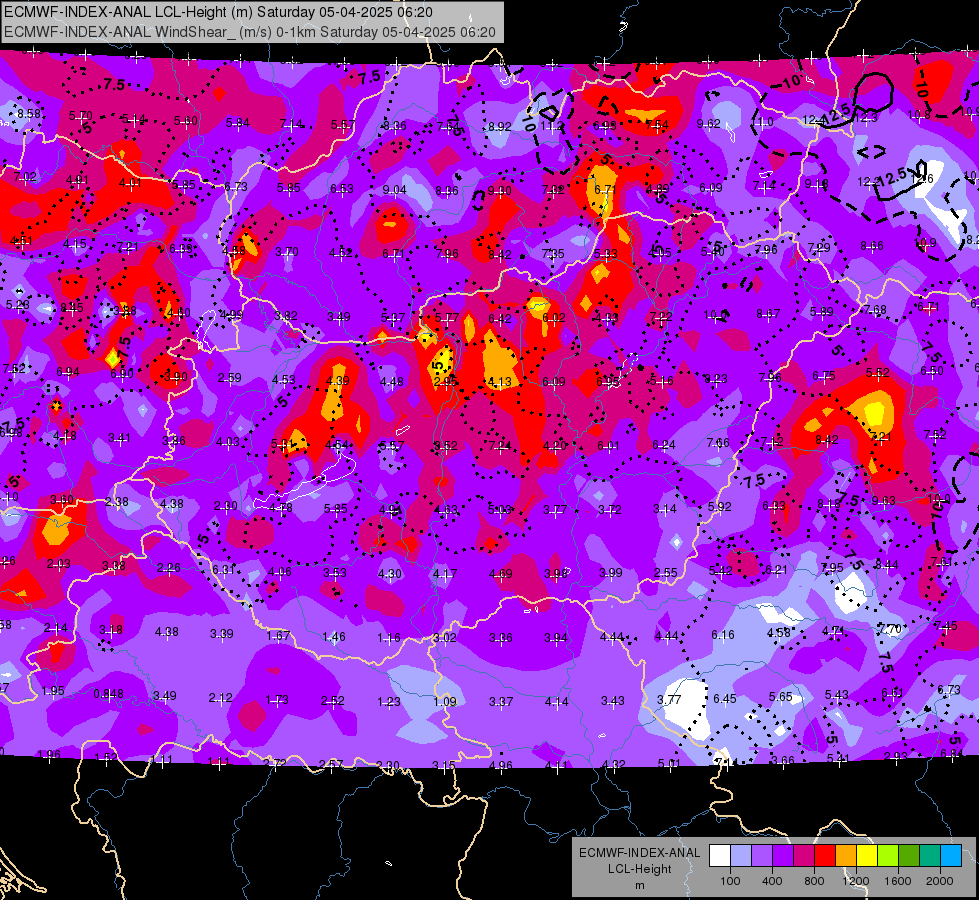Click the wind shear value 2.55

coord(666,573)
